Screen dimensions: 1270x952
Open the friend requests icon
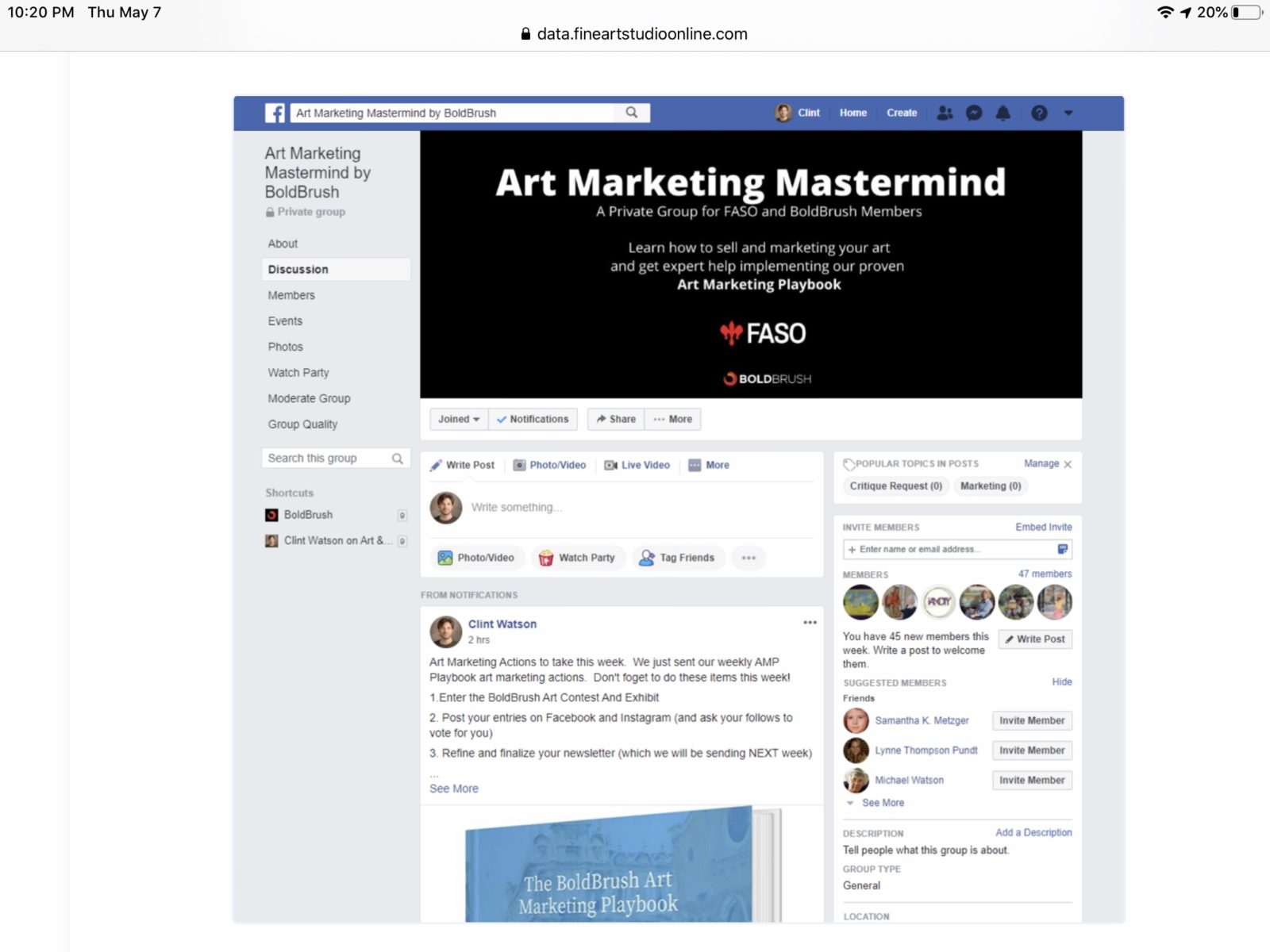click(x=945, y=113)
